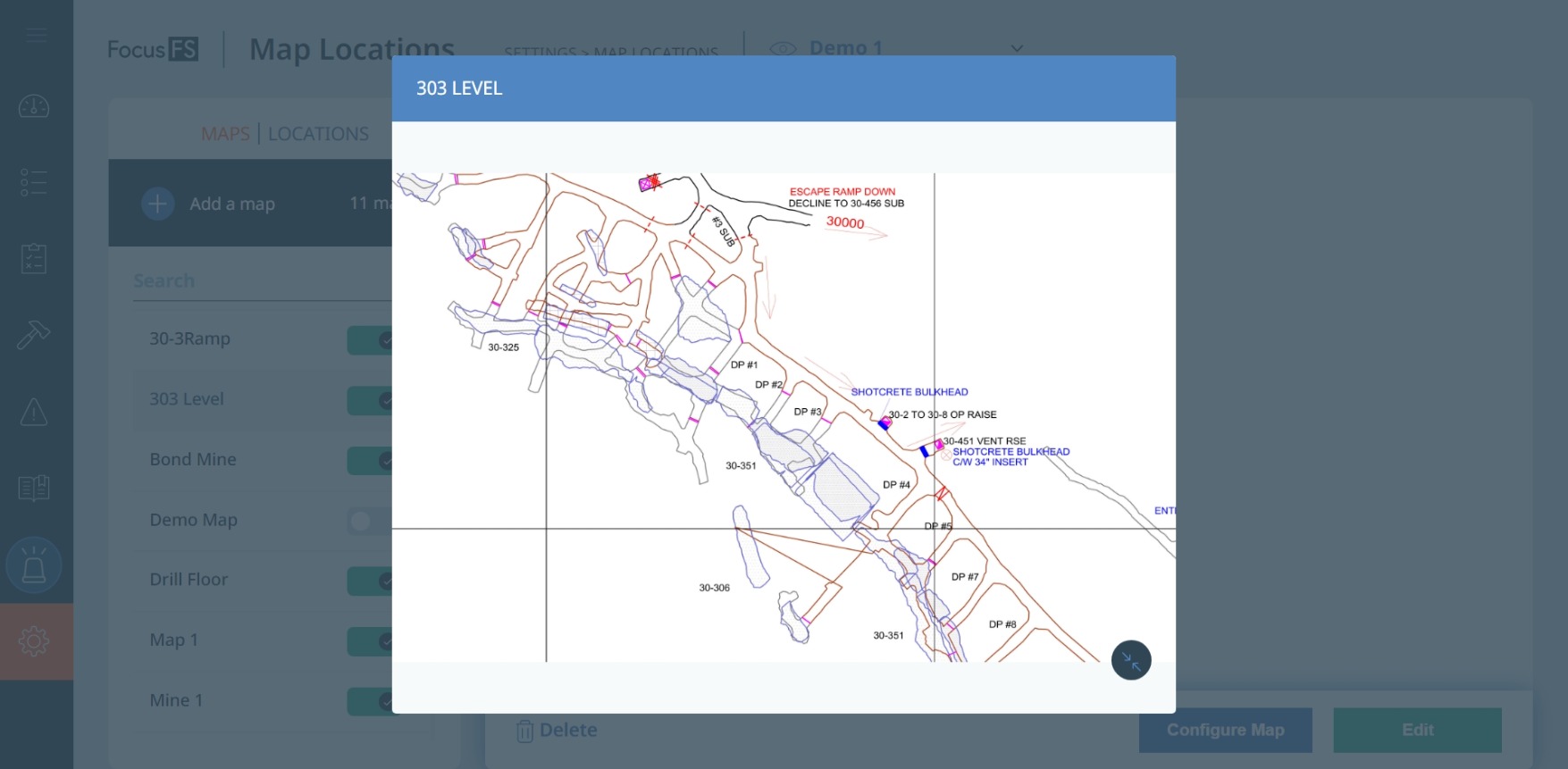Open the task list sidebar icon
The image size is (1568, 769).
click(34, 182)
